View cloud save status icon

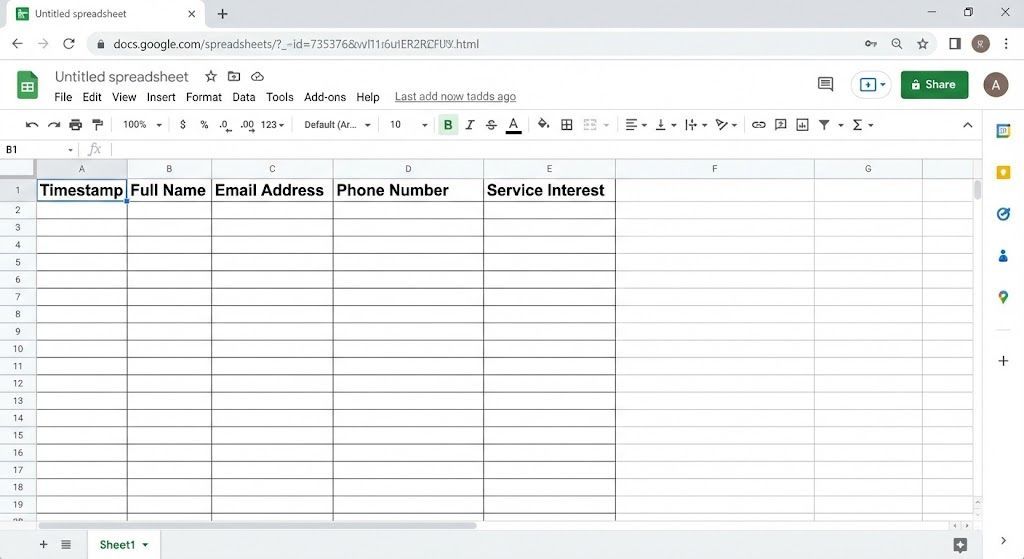tap(257, 76)
